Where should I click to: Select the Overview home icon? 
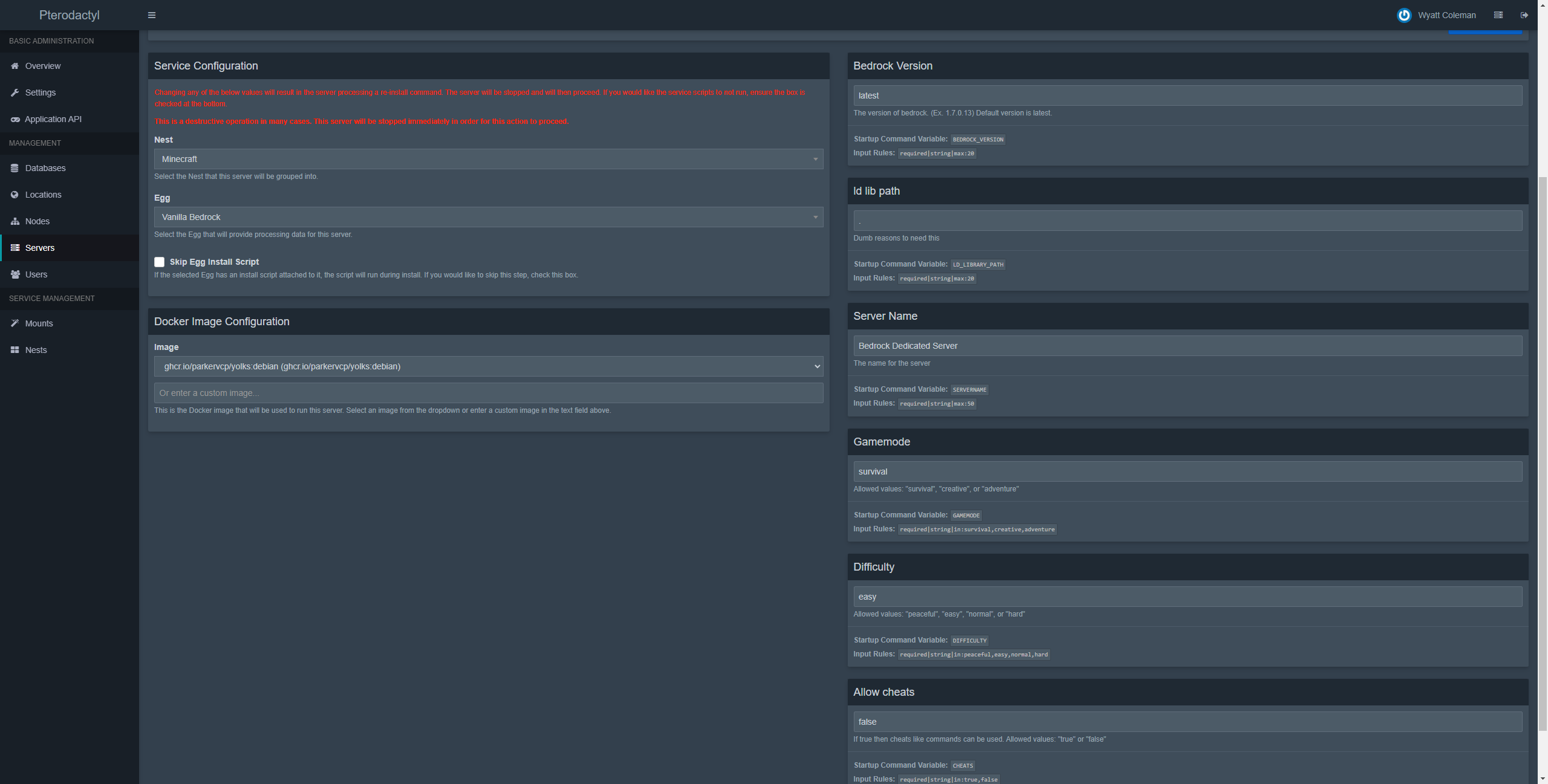tap(15, 66)
